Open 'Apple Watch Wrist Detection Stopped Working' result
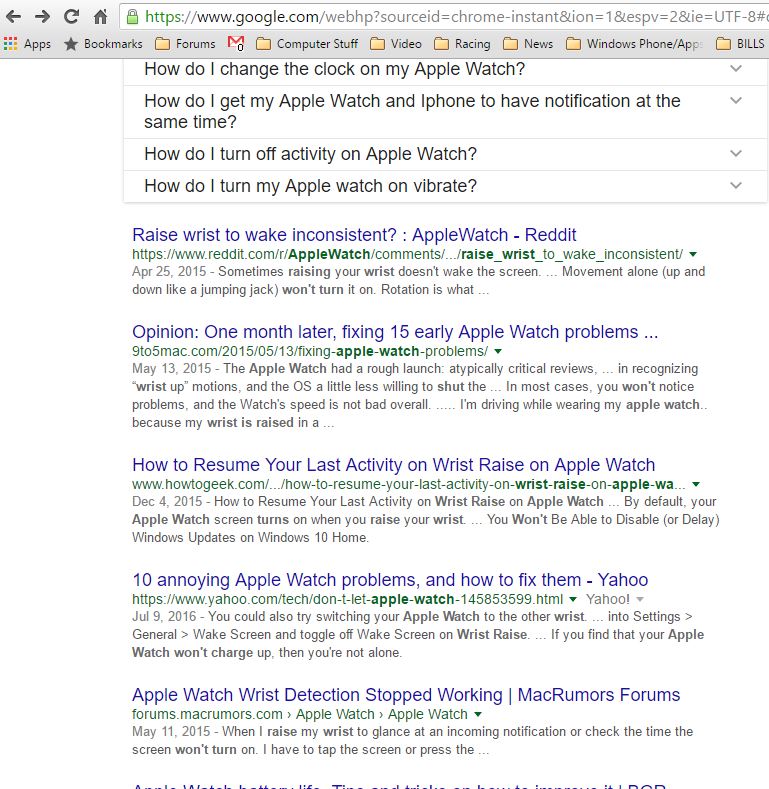 406,695
